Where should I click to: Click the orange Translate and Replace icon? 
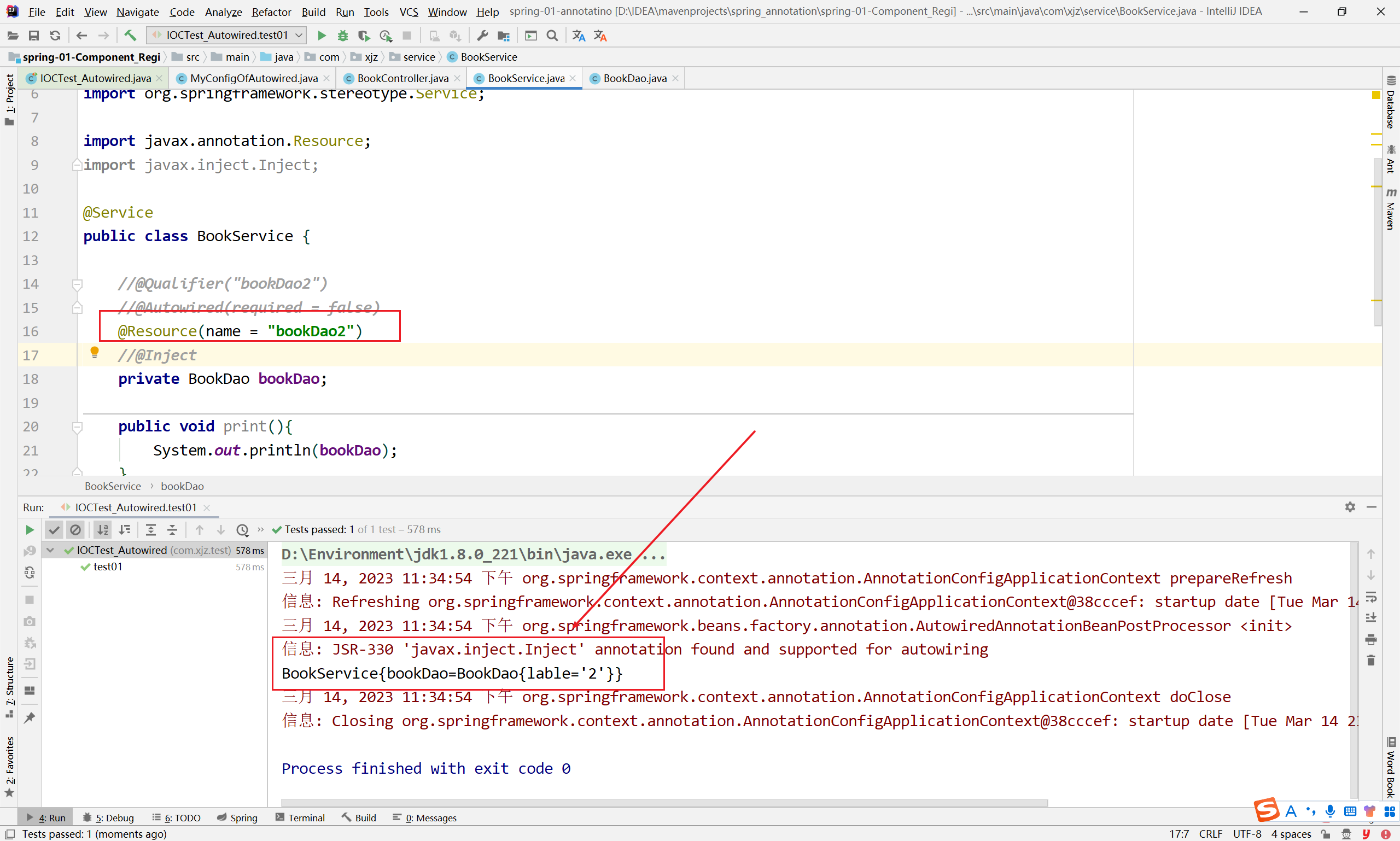click(x=600, y=36)
